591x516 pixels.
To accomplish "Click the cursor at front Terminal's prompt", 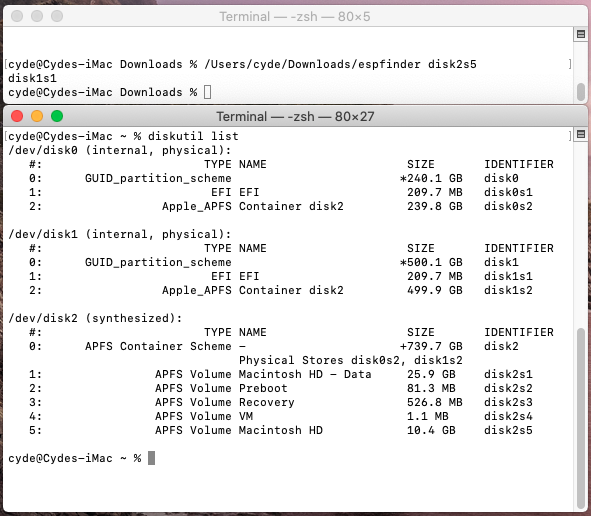I will click(151, 458).
